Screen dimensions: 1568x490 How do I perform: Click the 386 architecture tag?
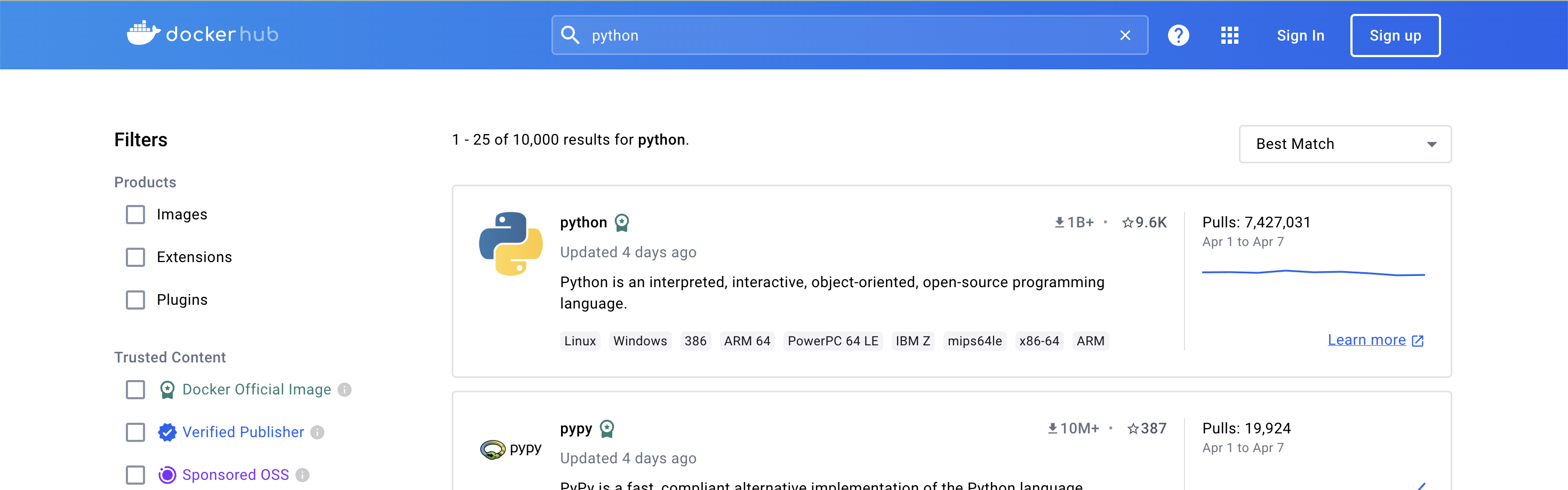pyautogui.click(x=695, y=341)
